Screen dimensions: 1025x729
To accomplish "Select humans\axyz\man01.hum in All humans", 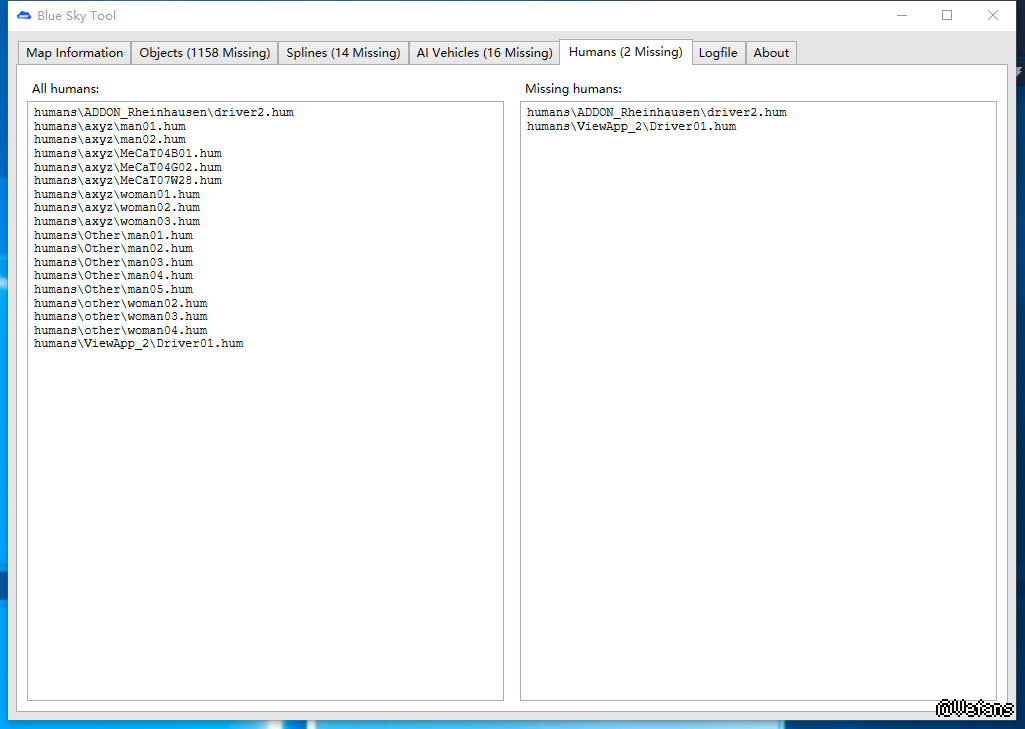I will tap(109, 127).
